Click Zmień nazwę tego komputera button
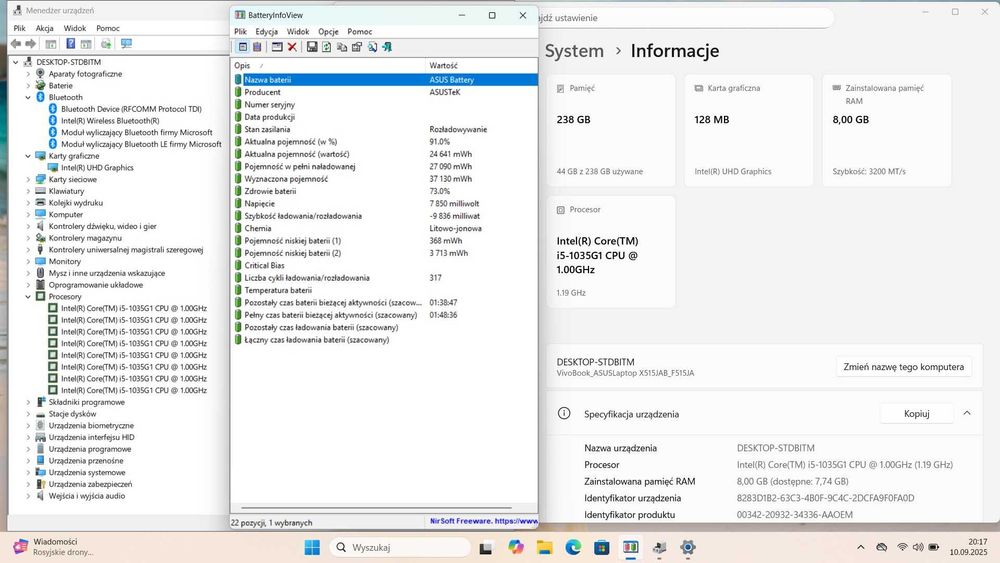Viewport: 1000px width, 563px height. point(904,367)
